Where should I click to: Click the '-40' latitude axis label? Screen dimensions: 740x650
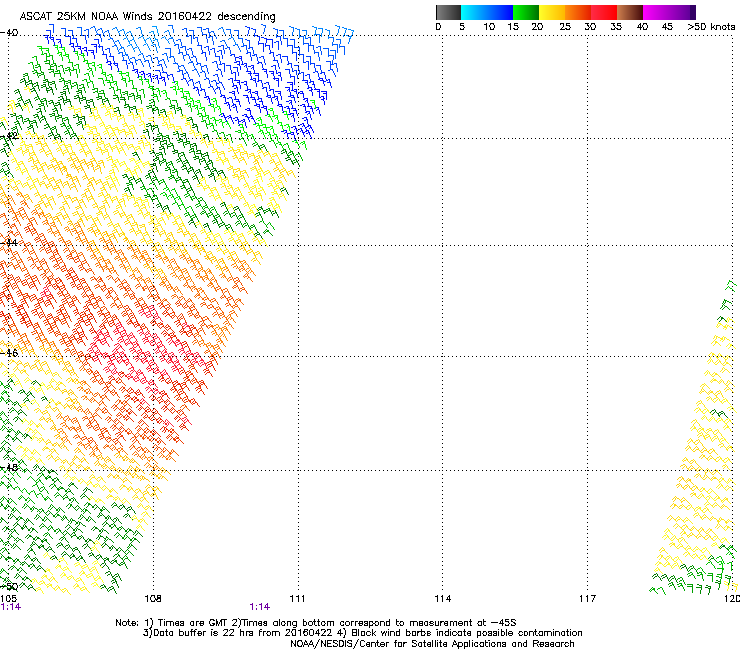9,33
